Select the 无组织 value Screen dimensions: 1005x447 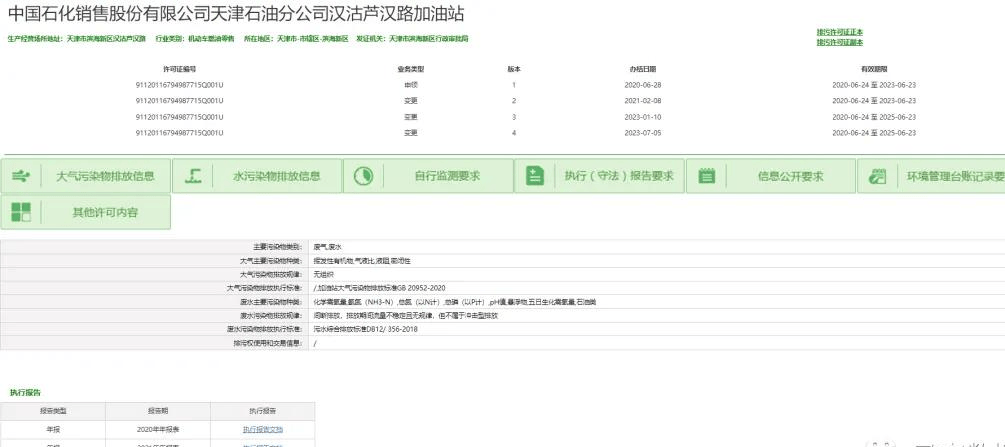tap(323, 274)
